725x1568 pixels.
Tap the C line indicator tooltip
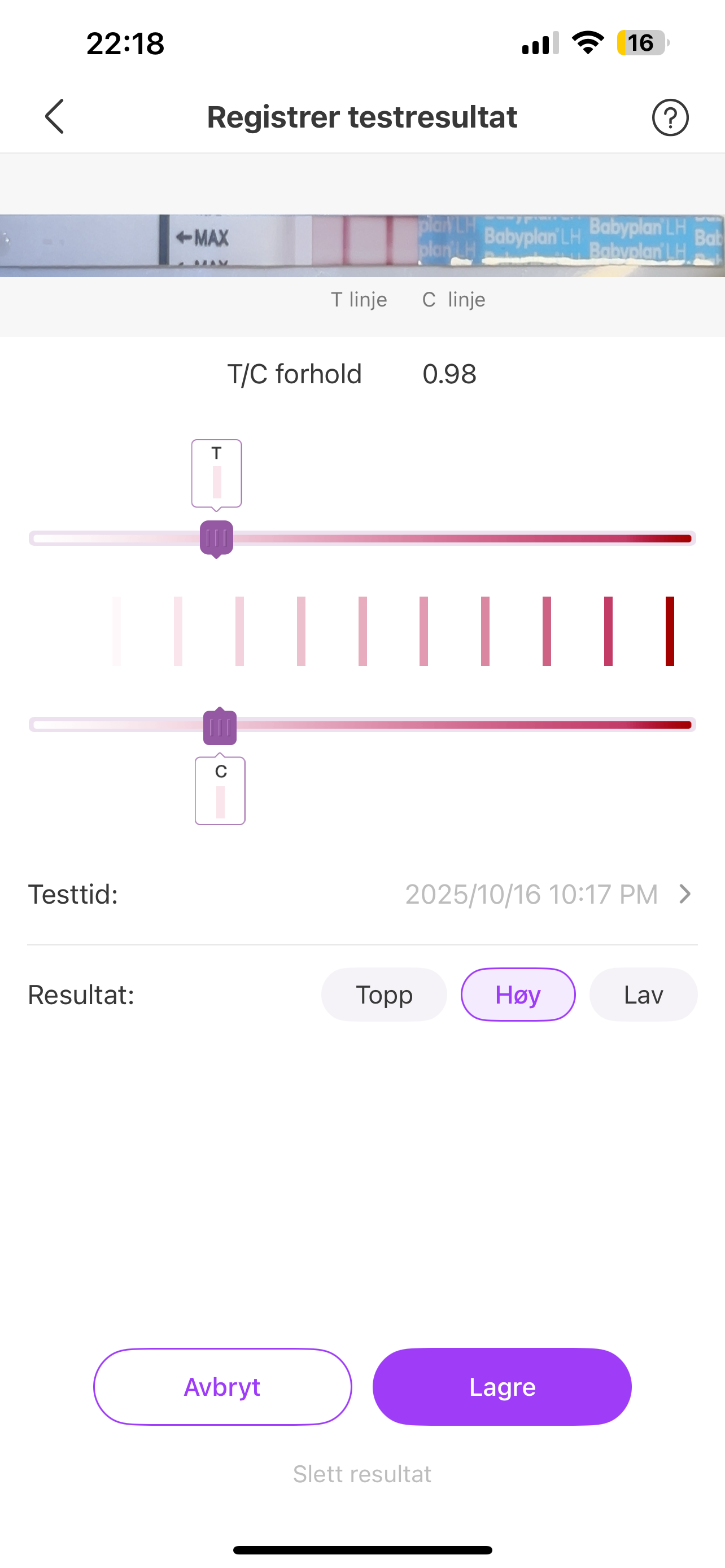tap(220, 791)
